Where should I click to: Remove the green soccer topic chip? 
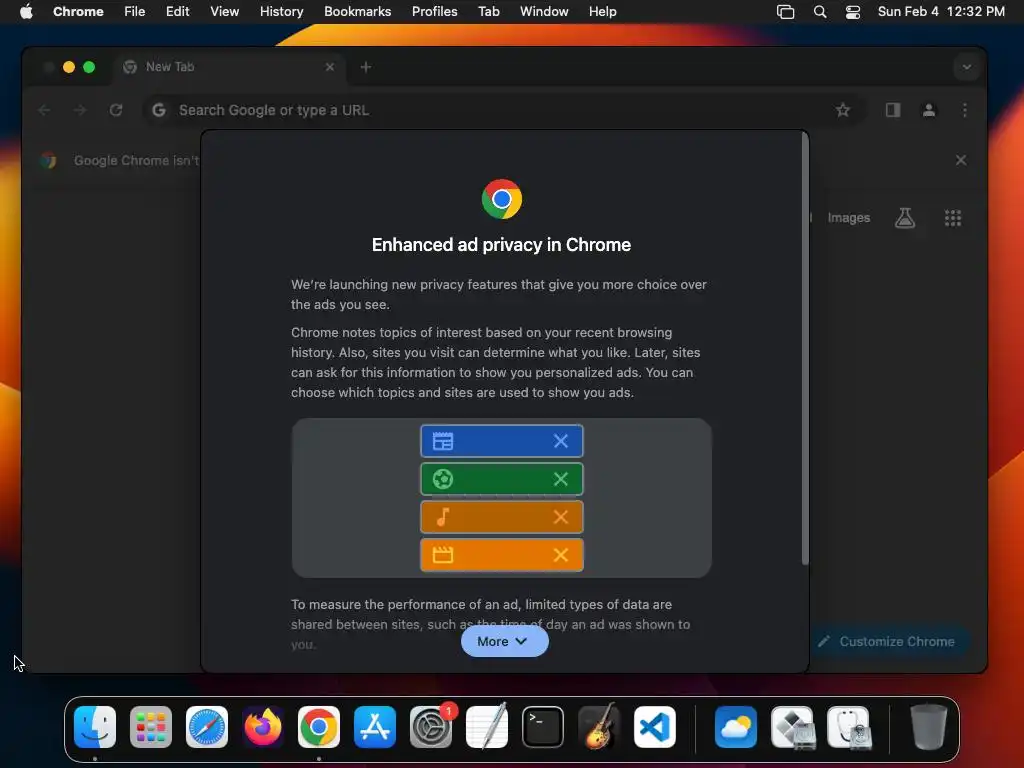click(x=560, y=479)
